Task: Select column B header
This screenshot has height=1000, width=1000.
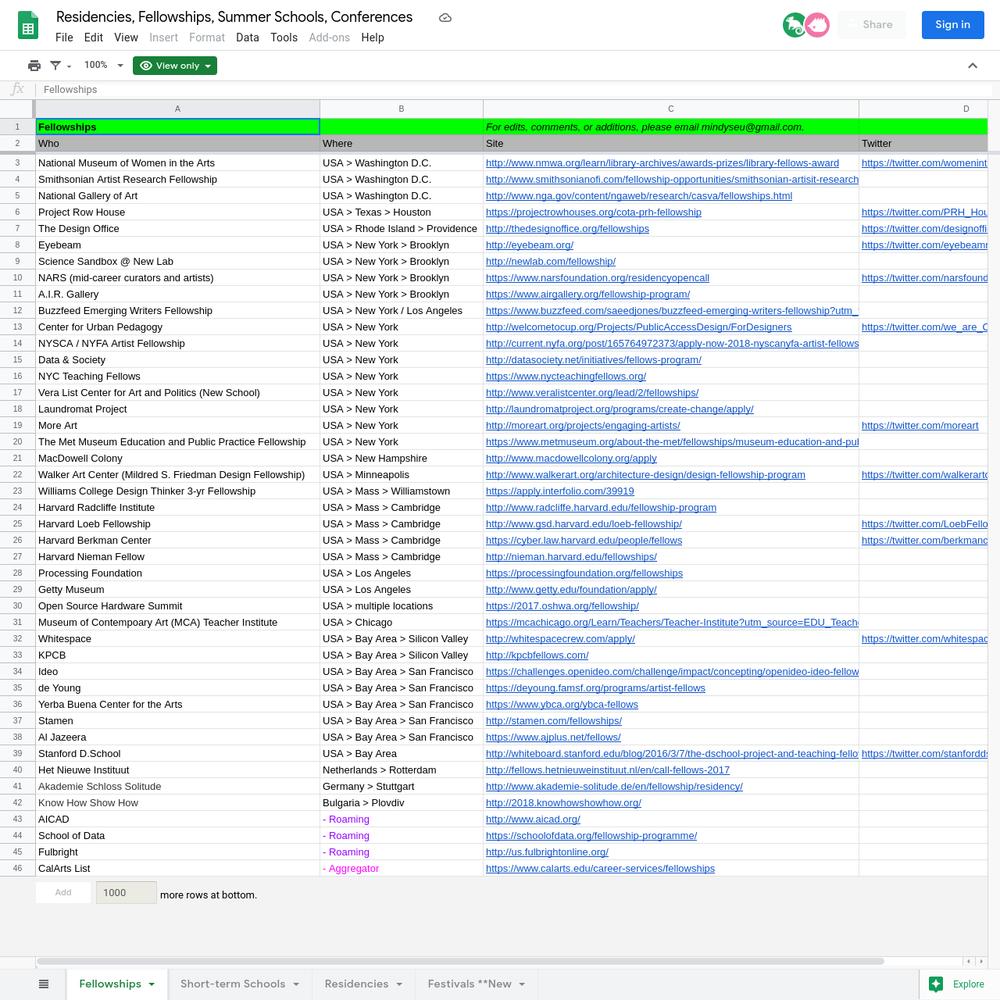Action: [401, 109]
